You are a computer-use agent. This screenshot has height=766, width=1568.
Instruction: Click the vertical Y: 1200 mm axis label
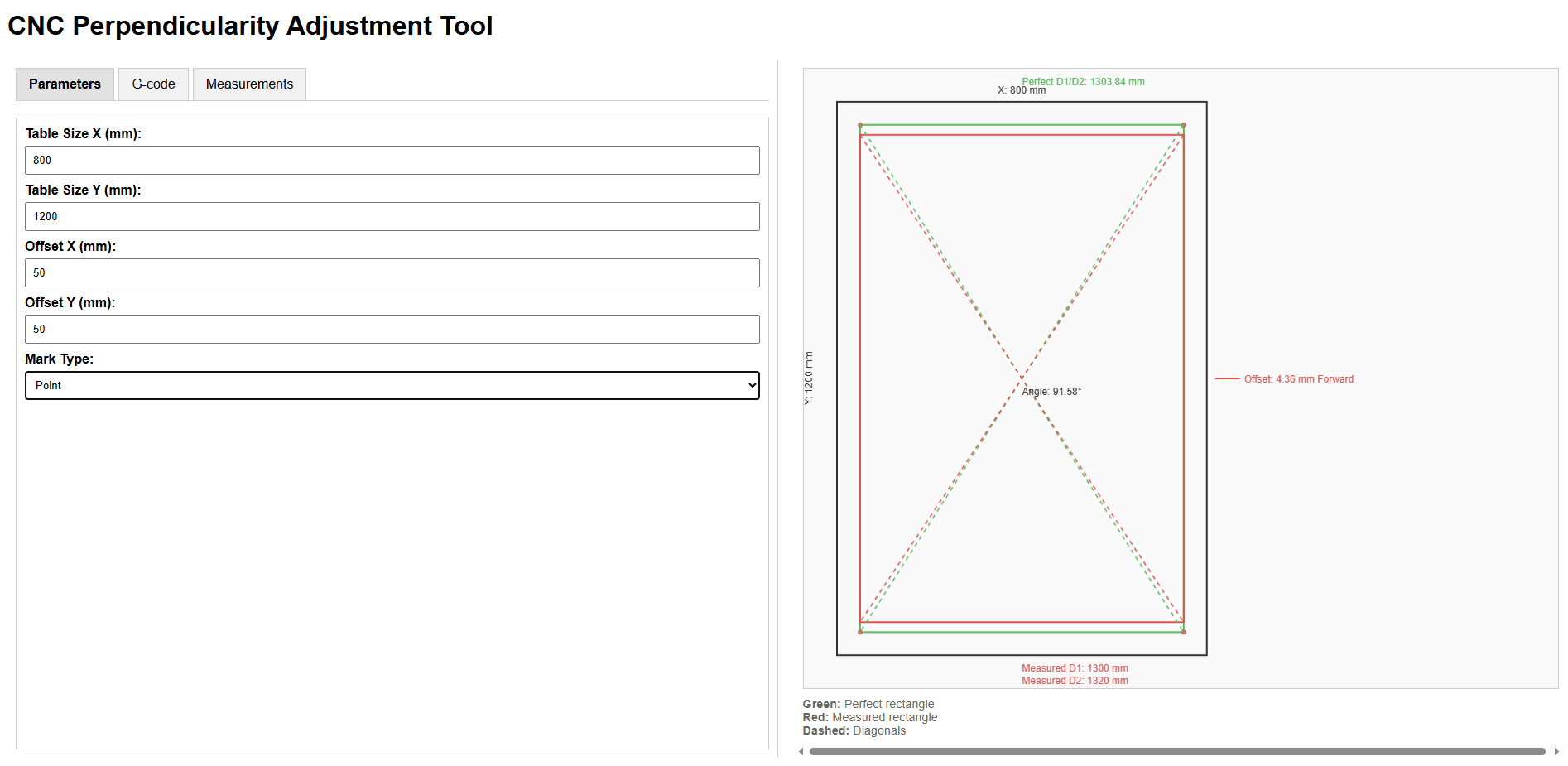pyautogui.click(x=809, y=378)
